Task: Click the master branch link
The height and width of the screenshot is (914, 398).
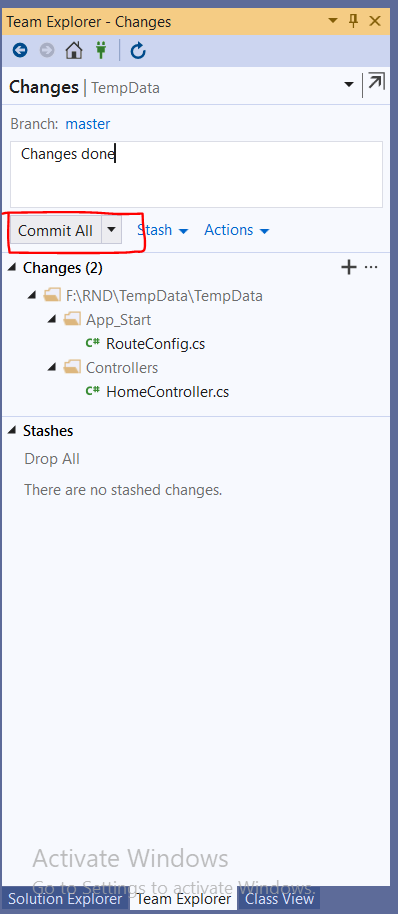Action: (x=87, y=124)
